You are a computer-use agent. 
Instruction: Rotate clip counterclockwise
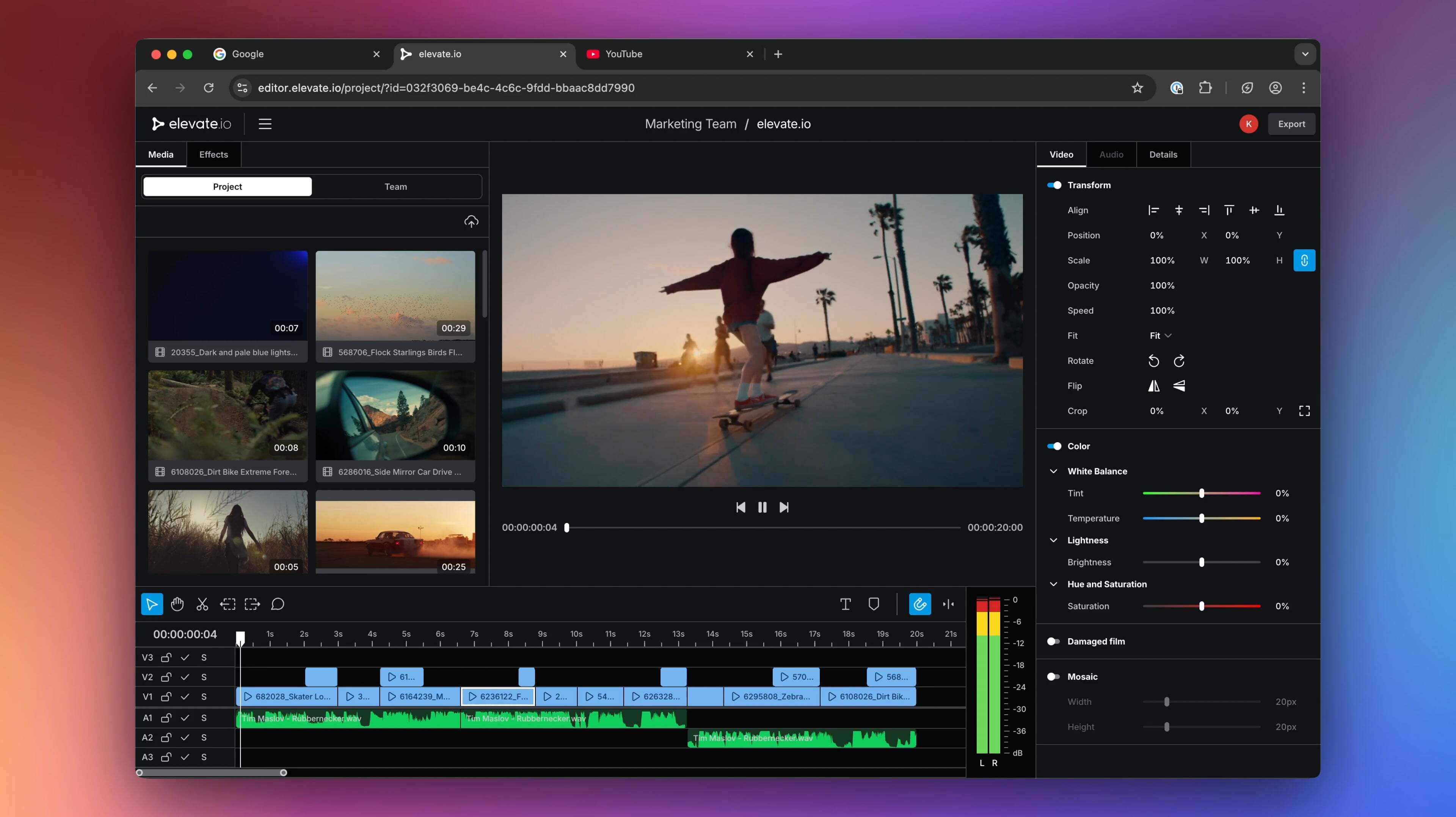pos(1153,361)
